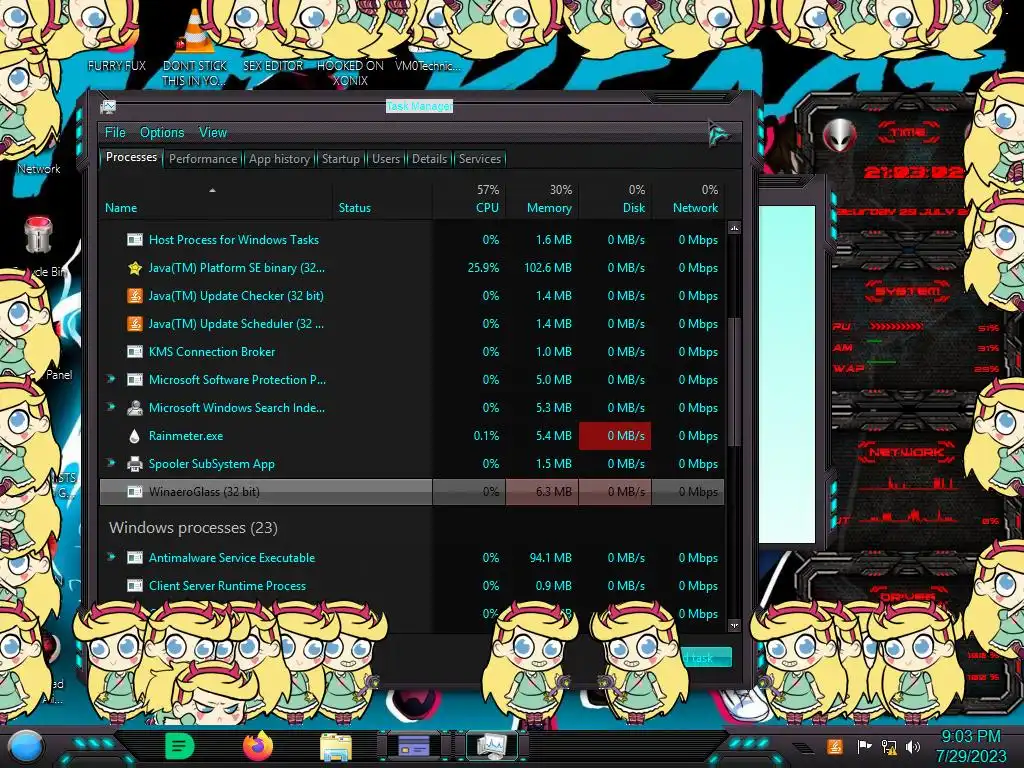Click the HOOKED ON XONIX desktop shortcut label
Screen dimensions: 1024x768
(350, 73)
